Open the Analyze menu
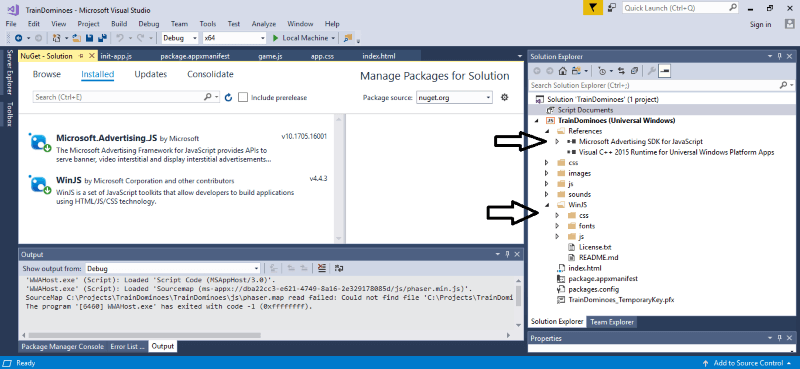Screen dimensions: 800x369 pyautogui.click(x=264, y=24)
